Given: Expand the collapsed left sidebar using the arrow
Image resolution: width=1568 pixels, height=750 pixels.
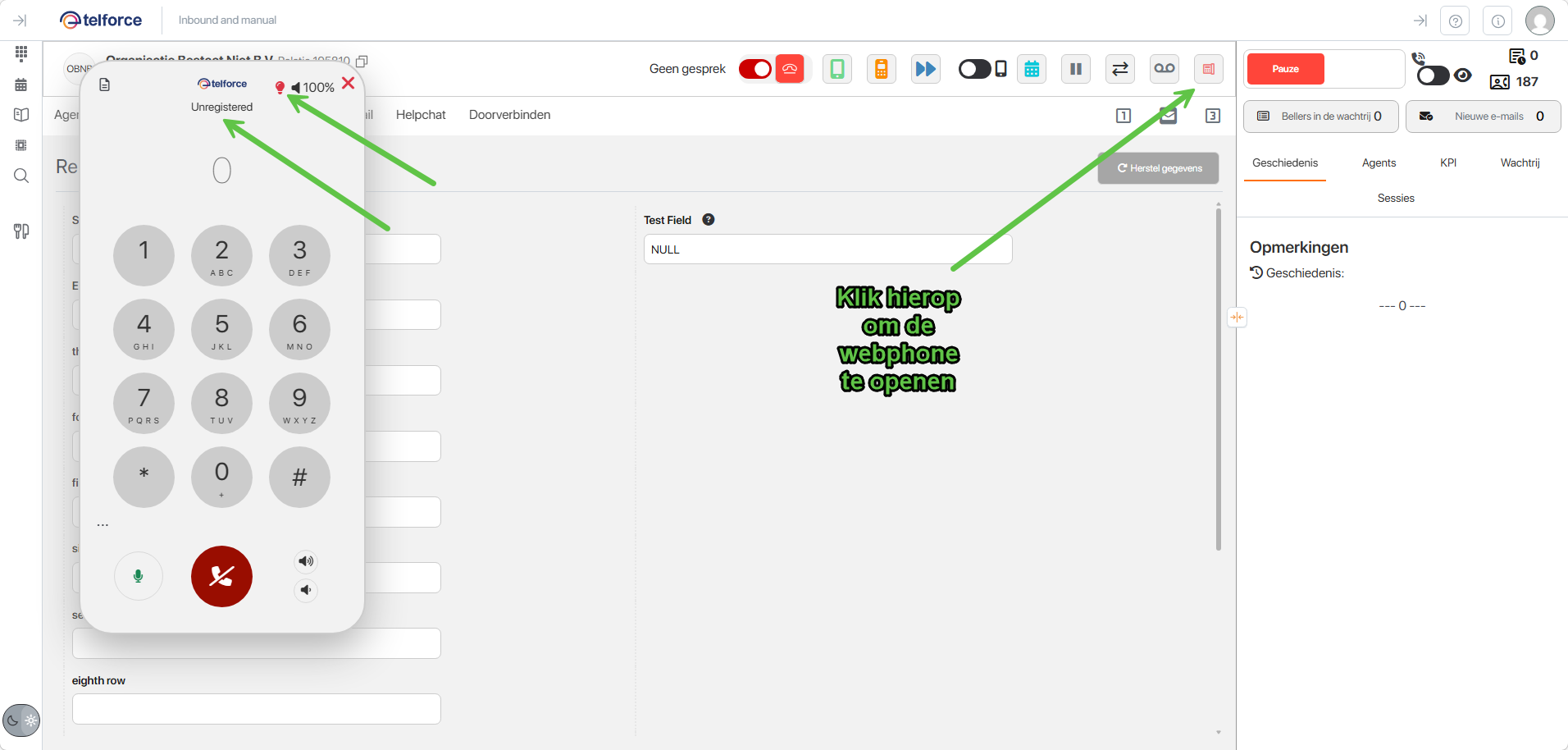Looking at the screenshot, I should pos(21,21).
